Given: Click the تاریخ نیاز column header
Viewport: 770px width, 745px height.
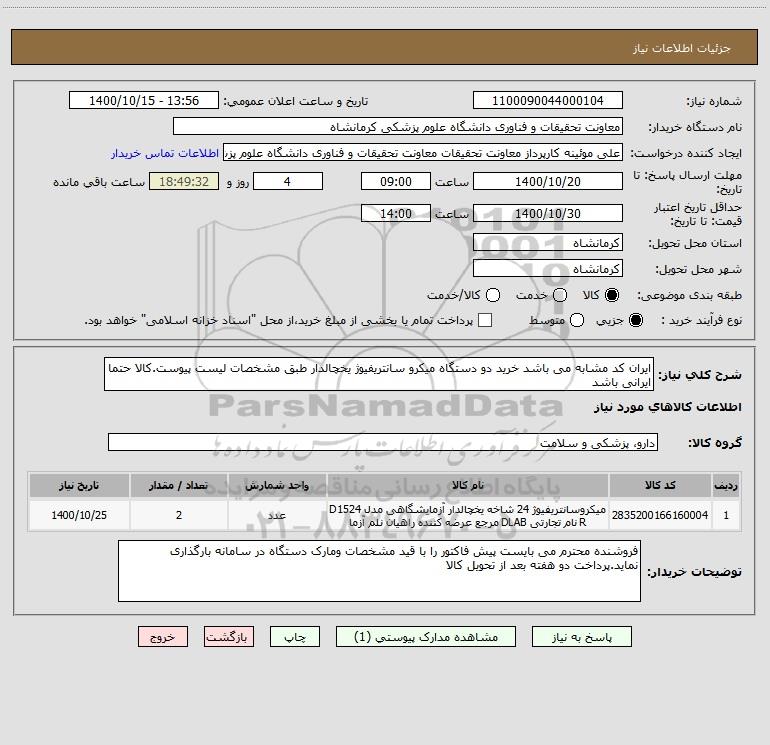Looking at the screenshot, I should 79,485.
